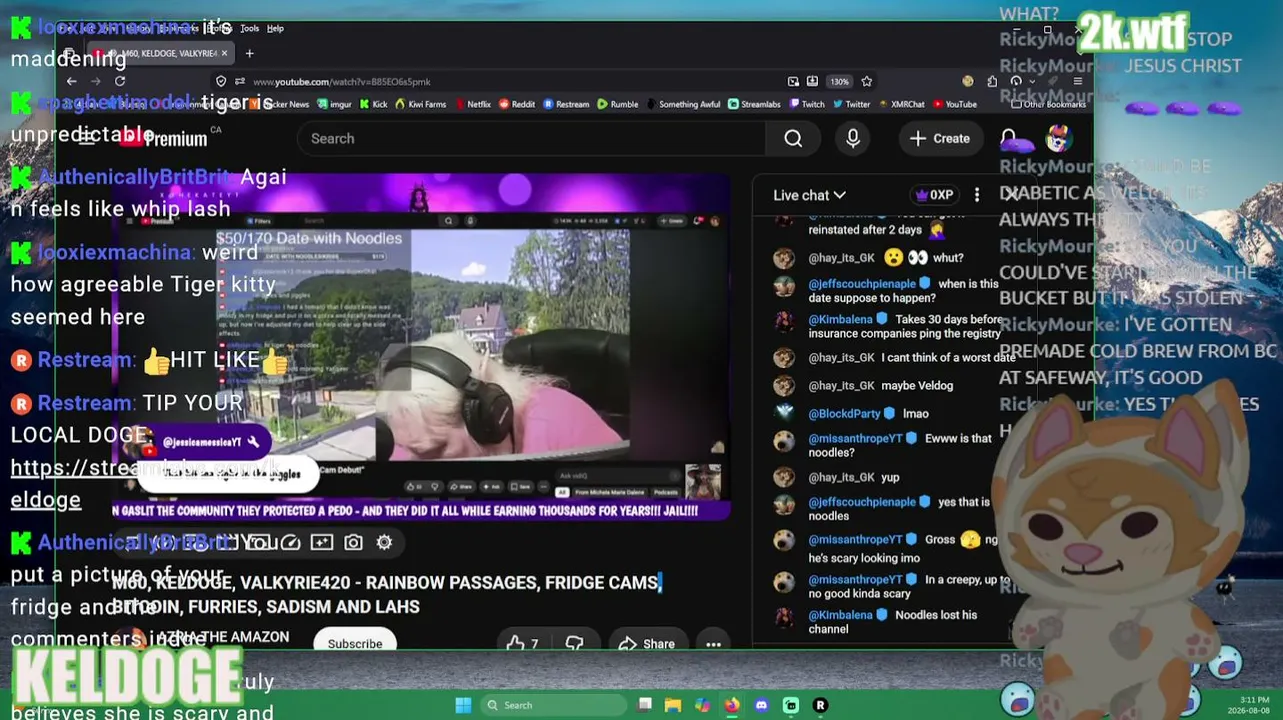Click the video title text 'RAINBOW PASSAGES, FRIDGE CAMS'
1283x720 pixels.
tap(511, 582)
